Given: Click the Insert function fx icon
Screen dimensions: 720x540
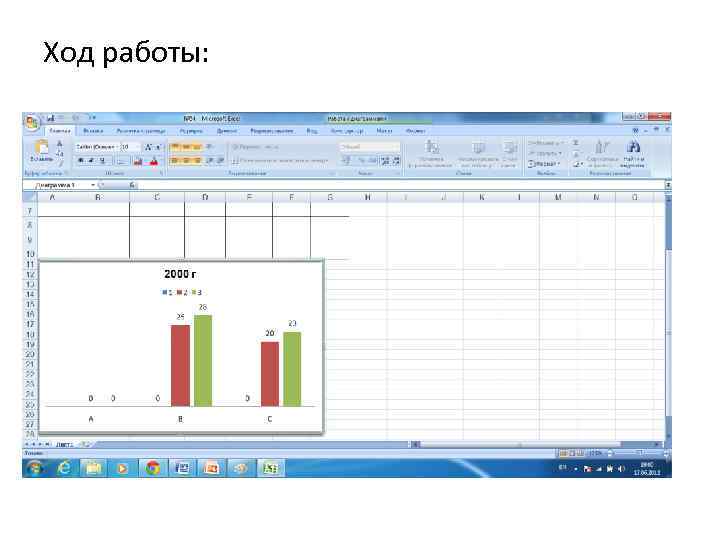Looking at the screenshot, I should pos(132,185).
